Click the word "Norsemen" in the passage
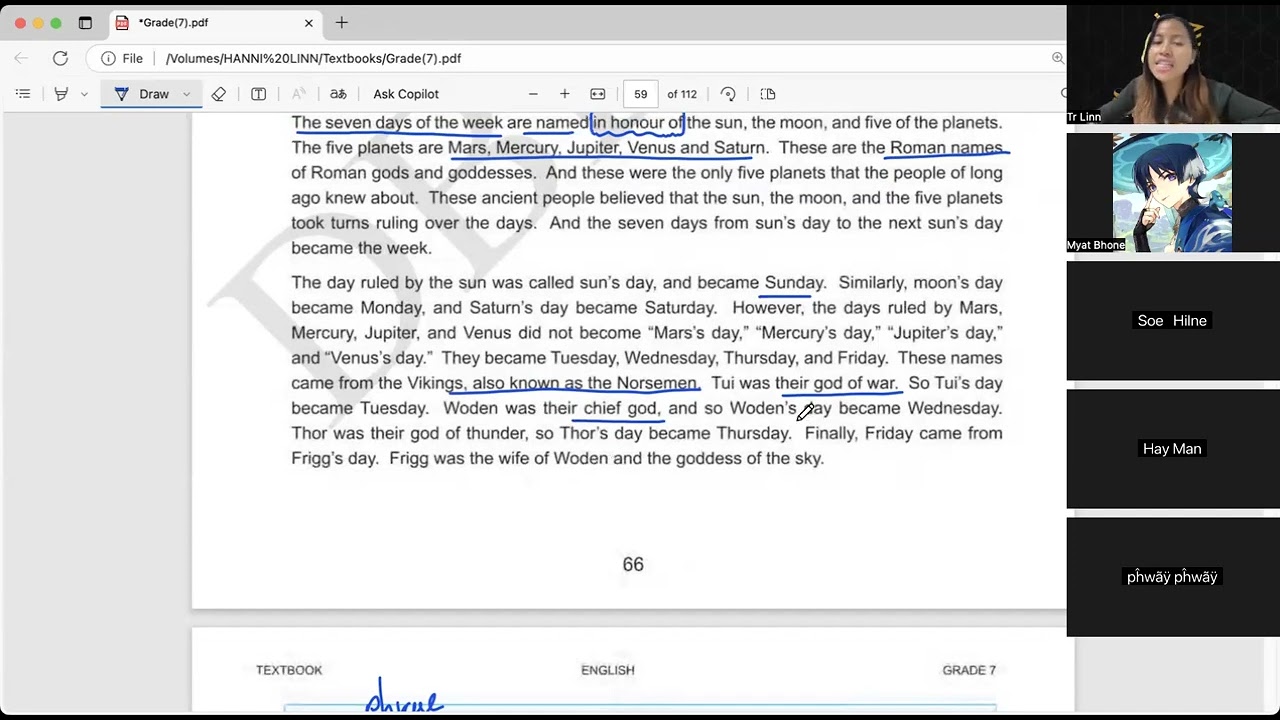The width and height of the screenshot is (1280, 720). 657,383
